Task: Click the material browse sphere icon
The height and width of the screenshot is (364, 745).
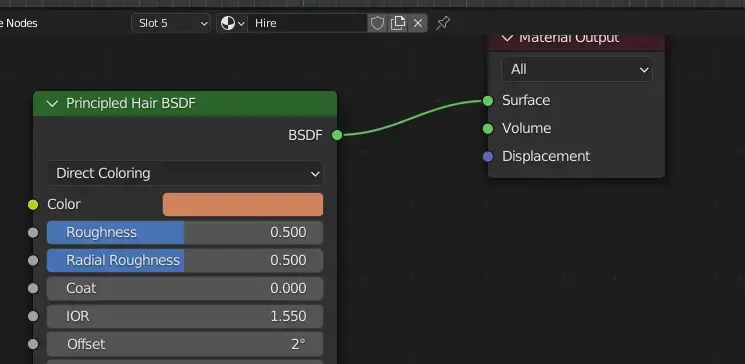Action: point(228,23)
